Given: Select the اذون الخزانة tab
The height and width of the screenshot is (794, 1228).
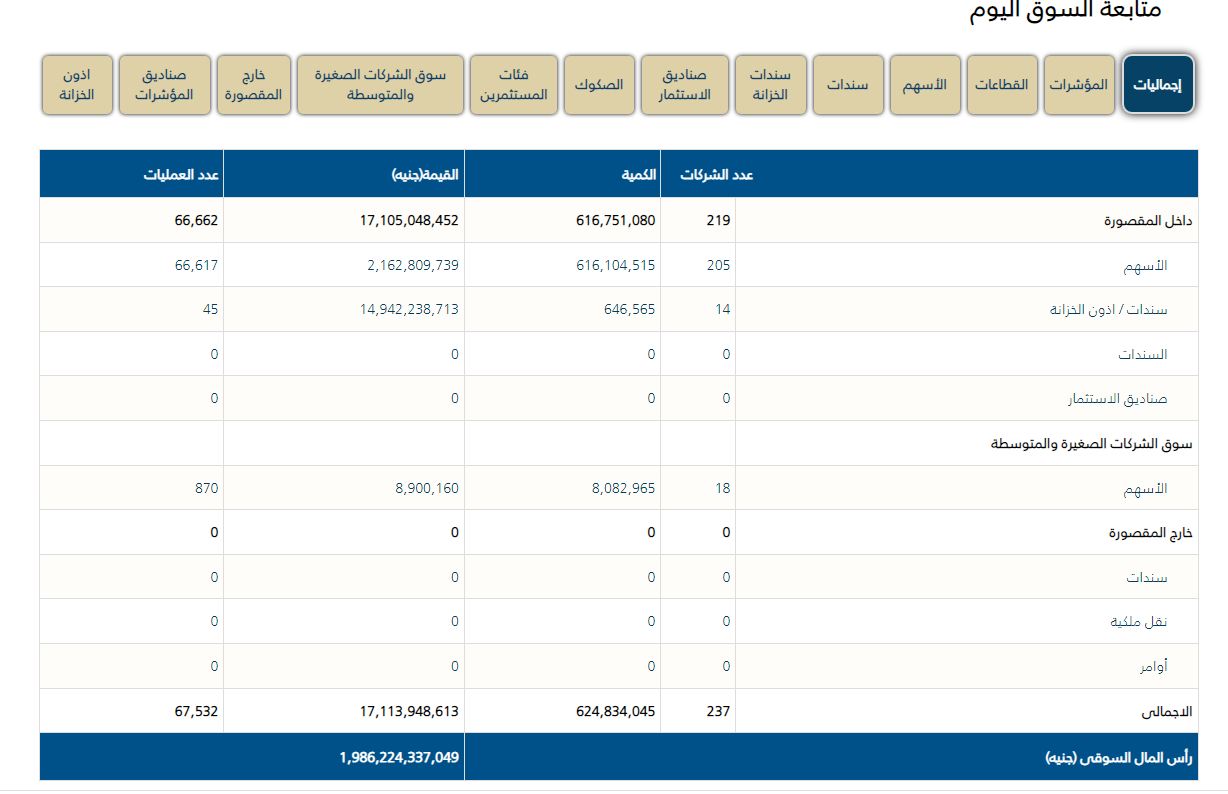Looking at the screenshot, I should [77, 85].
